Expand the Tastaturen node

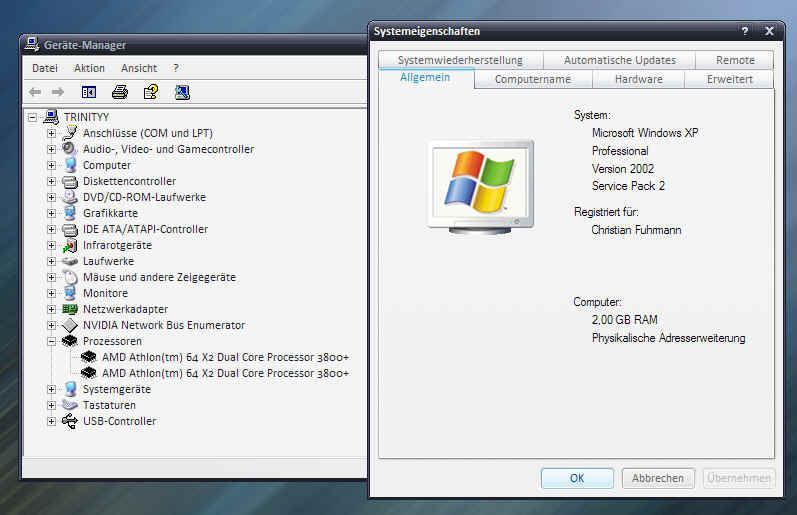pyautogui.click(x=51, y=406)
